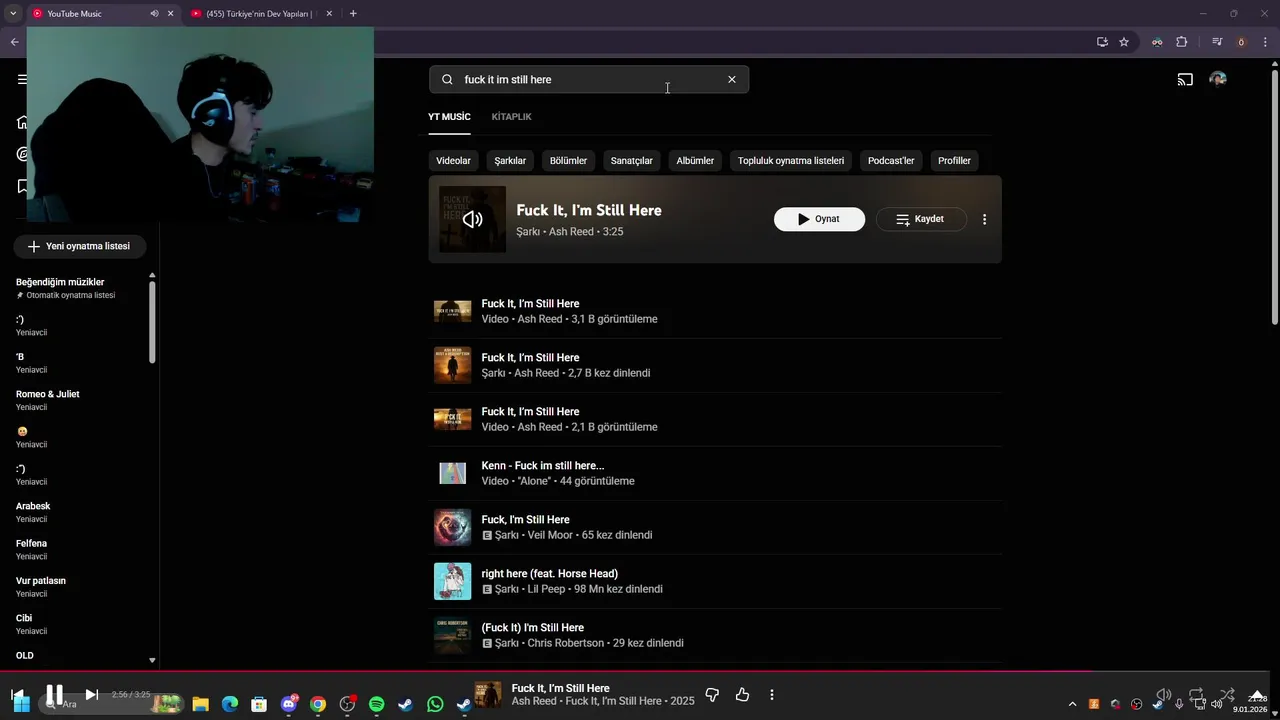Open the now-playing album thumbnail

pos(488,694)
